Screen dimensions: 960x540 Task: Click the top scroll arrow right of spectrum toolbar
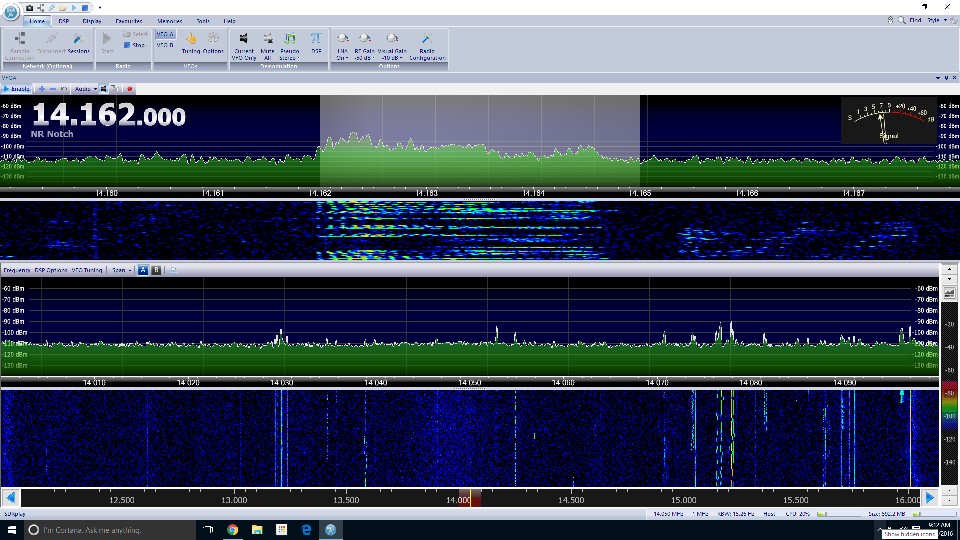(950, 269)
